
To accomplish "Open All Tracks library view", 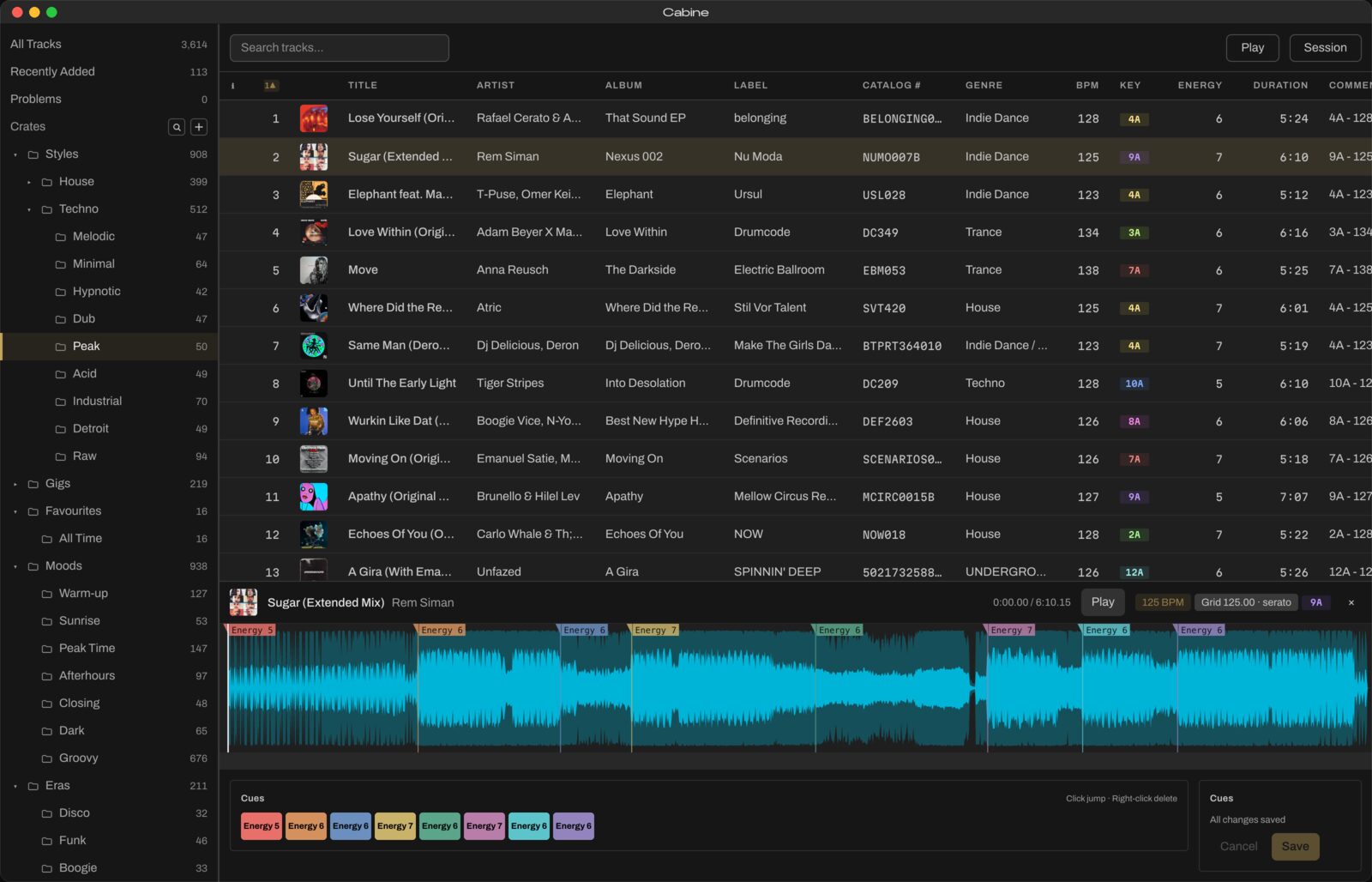I will [109, 44].
